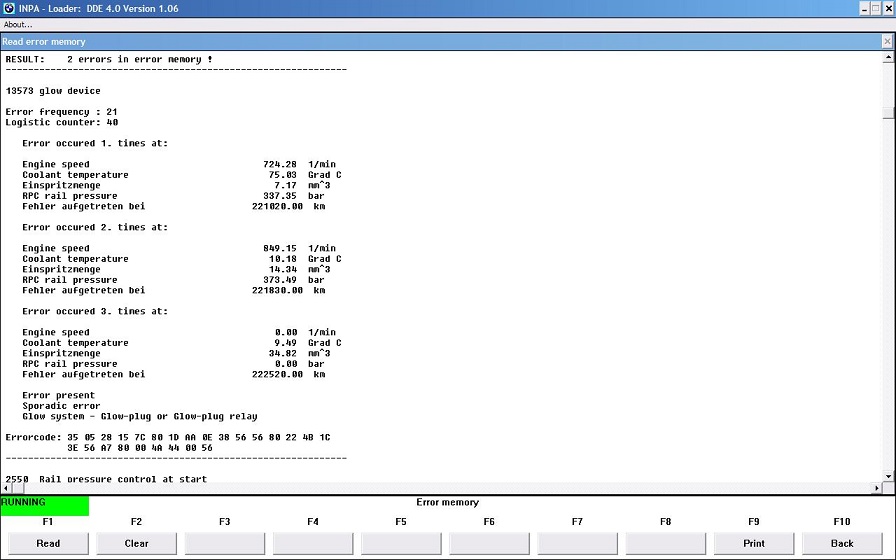Screen dimensions: 896x560
Task: Print the error memory report
Action: (x=754, y=543)
